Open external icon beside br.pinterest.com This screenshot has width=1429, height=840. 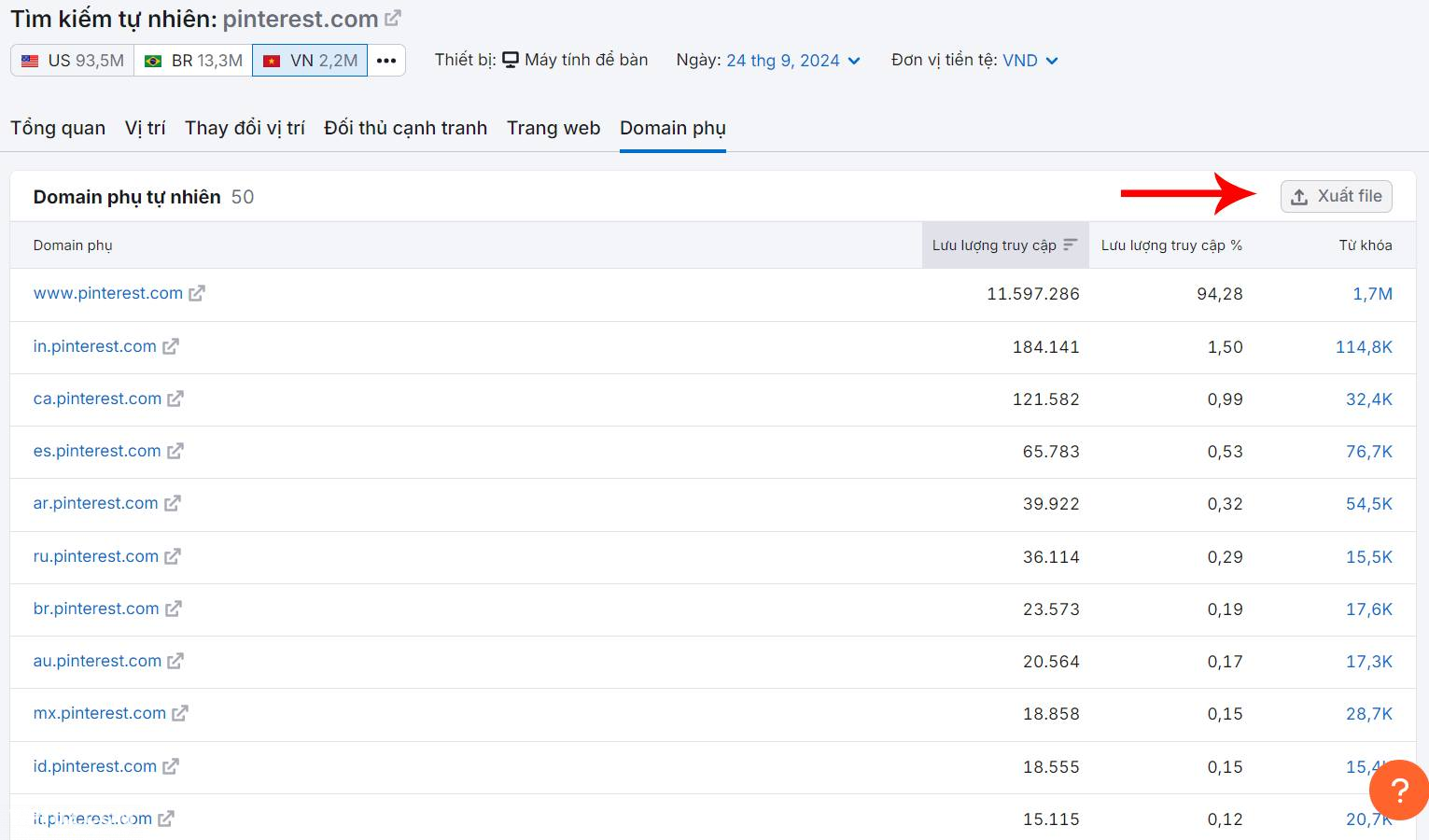(x=174, y=609)
